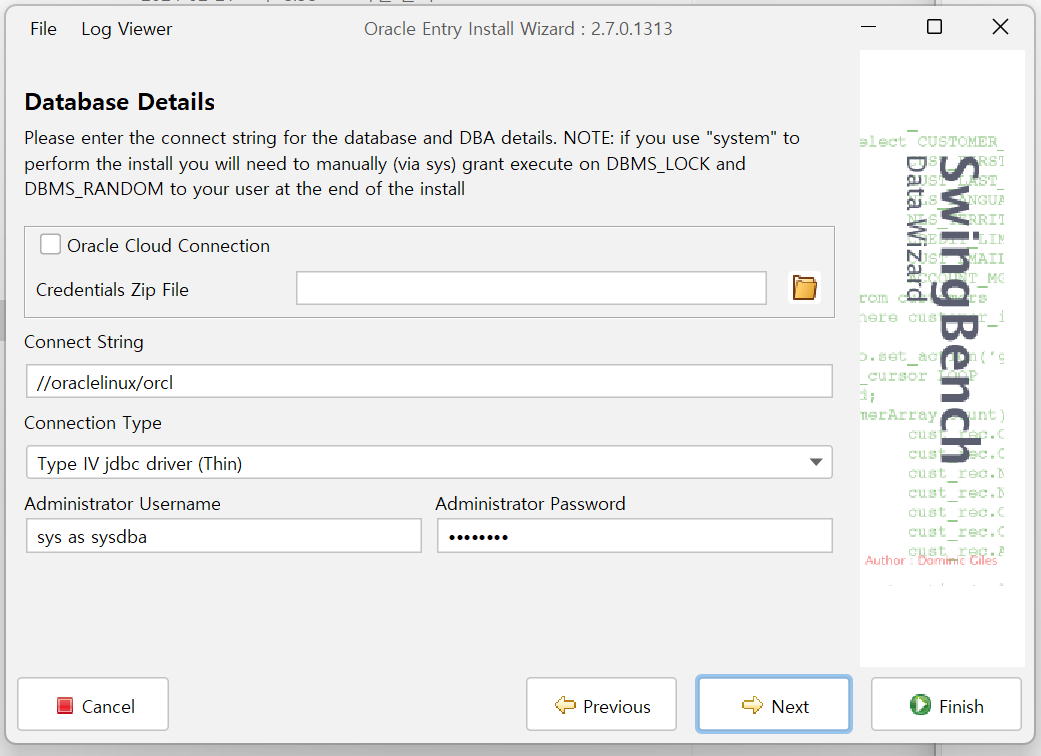
Task: Enable the Oracle Cloud Connection checkbox
Action: [50, 244]
